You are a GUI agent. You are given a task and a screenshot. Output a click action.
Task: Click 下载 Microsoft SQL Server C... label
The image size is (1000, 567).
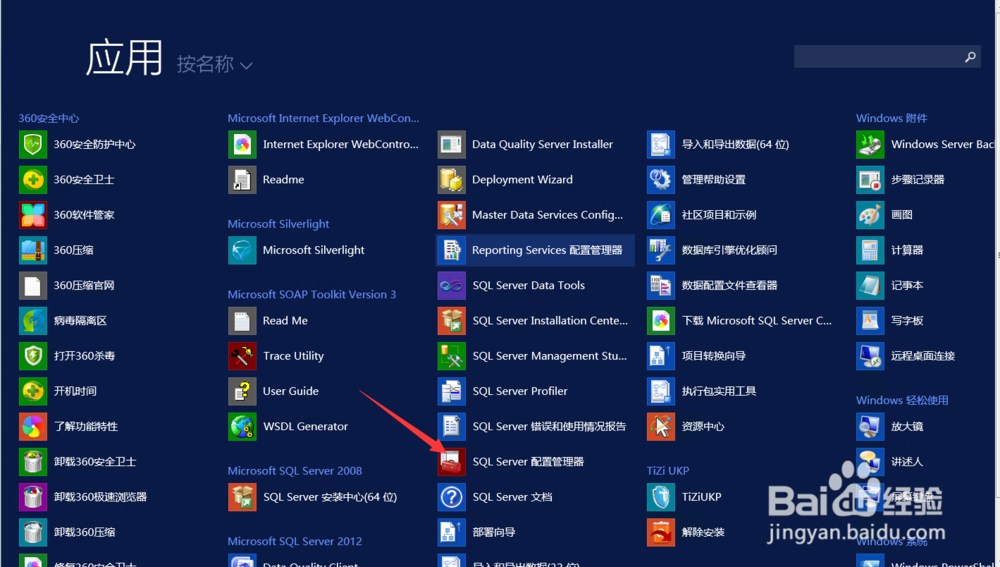tap(756, 321)
